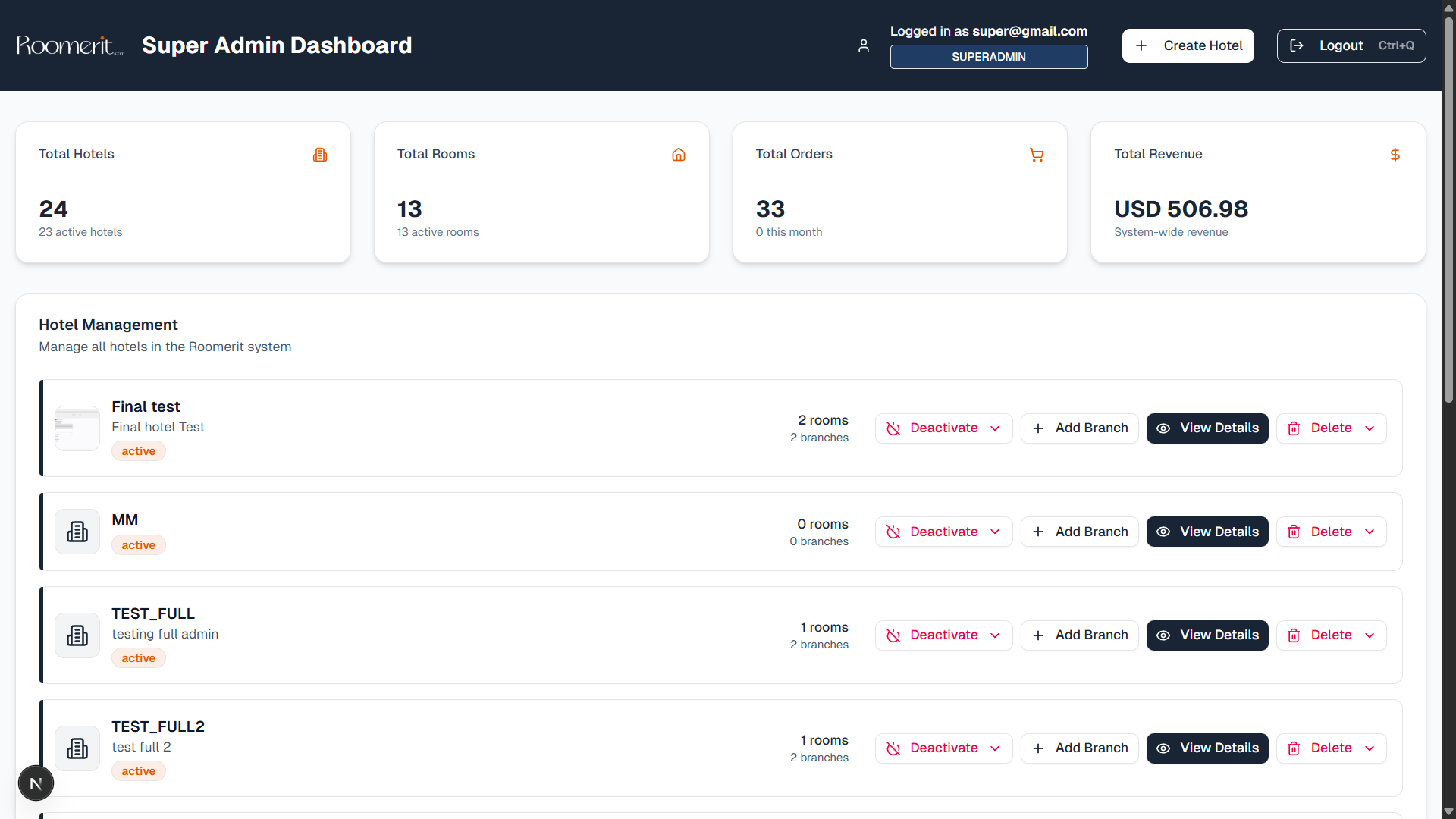Click the user profile icon in header
1456x819 pixels.
click(864, 46)
